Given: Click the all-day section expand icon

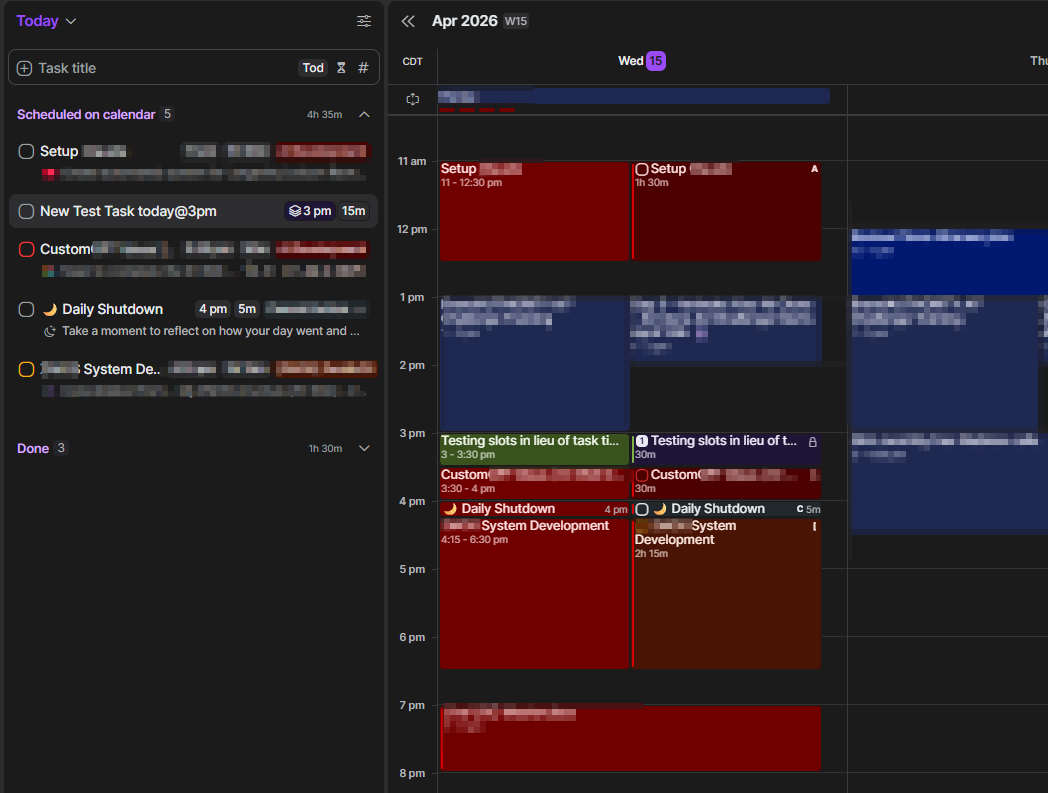Looking at the screenshot, I should [x=413, y=99].
